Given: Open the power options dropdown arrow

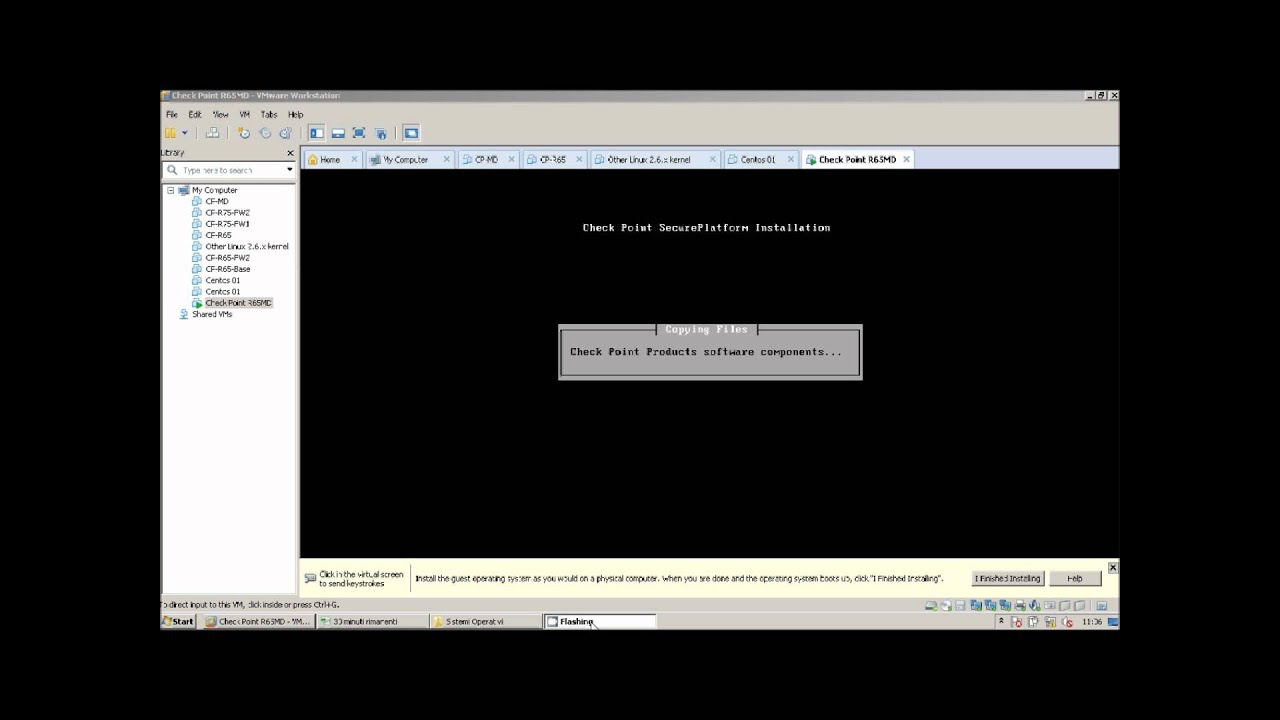Looking at the screenshot, I should click(x=184, y=133).
